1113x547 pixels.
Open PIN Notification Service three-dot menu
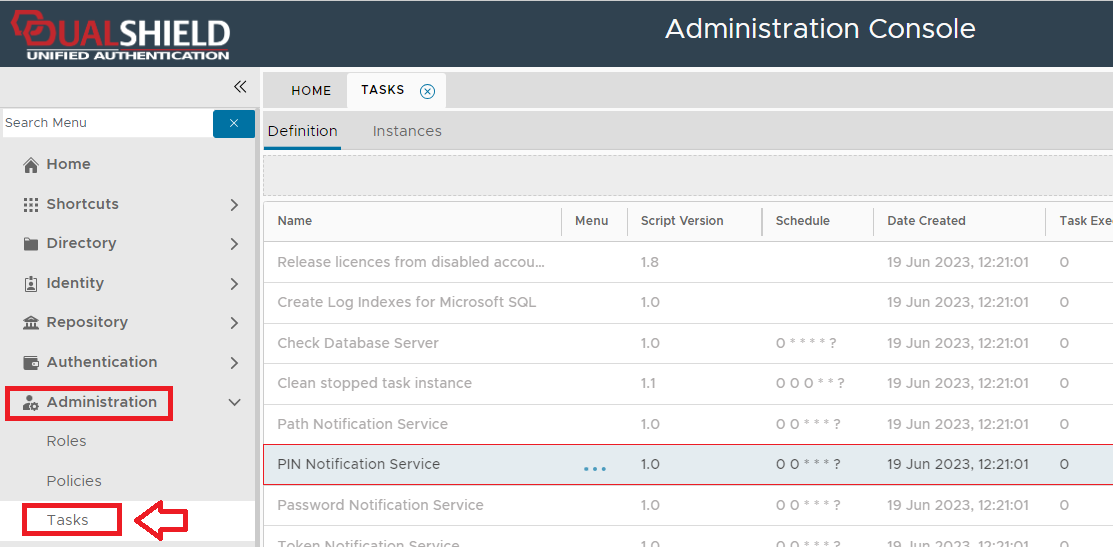point(595,468)
